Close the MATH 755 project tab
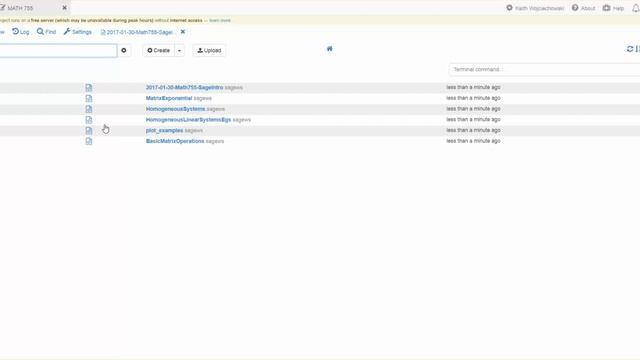 pyautogui.click(x=64, y=8)
